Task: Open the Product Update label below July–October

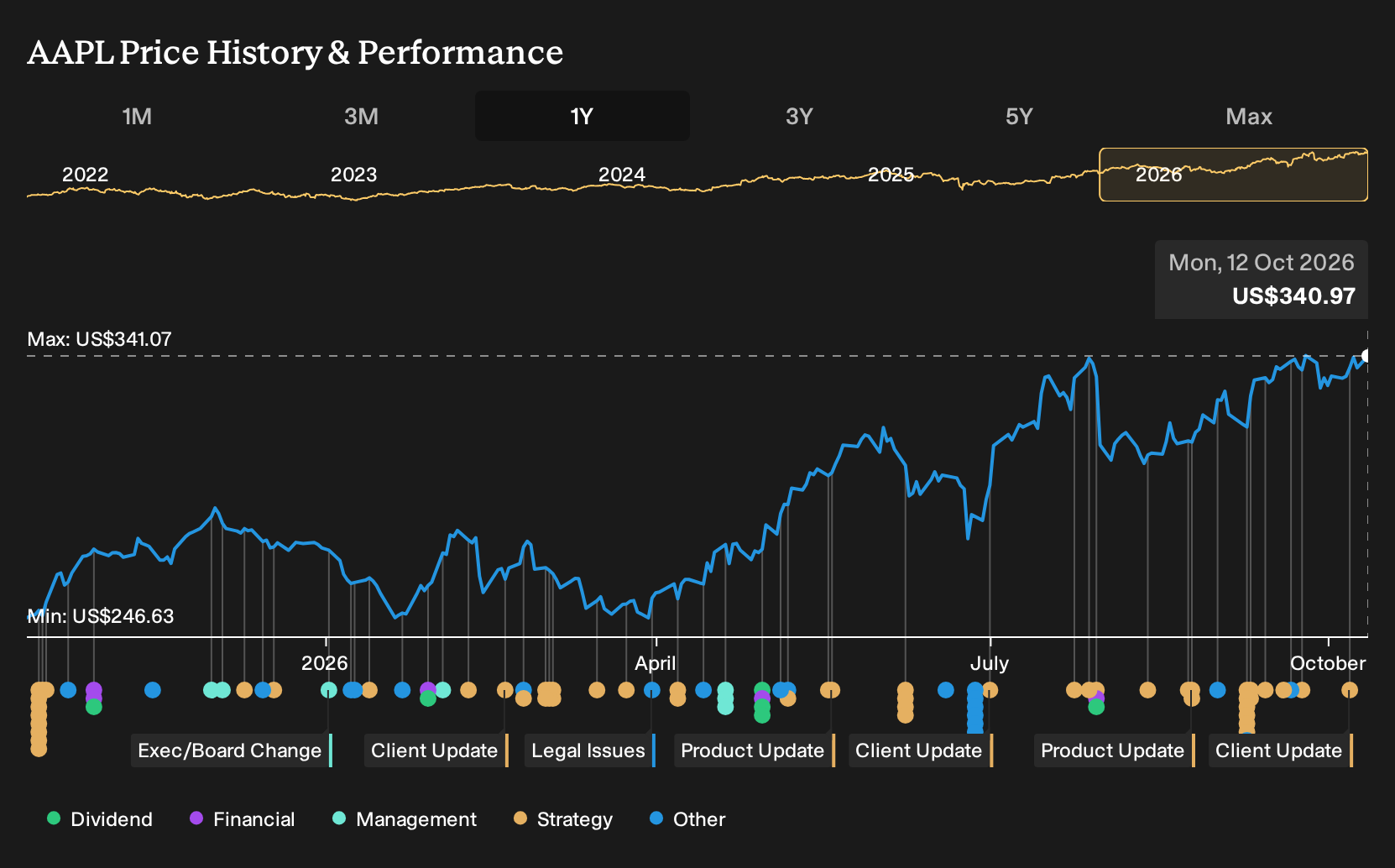Action: 1115,750
